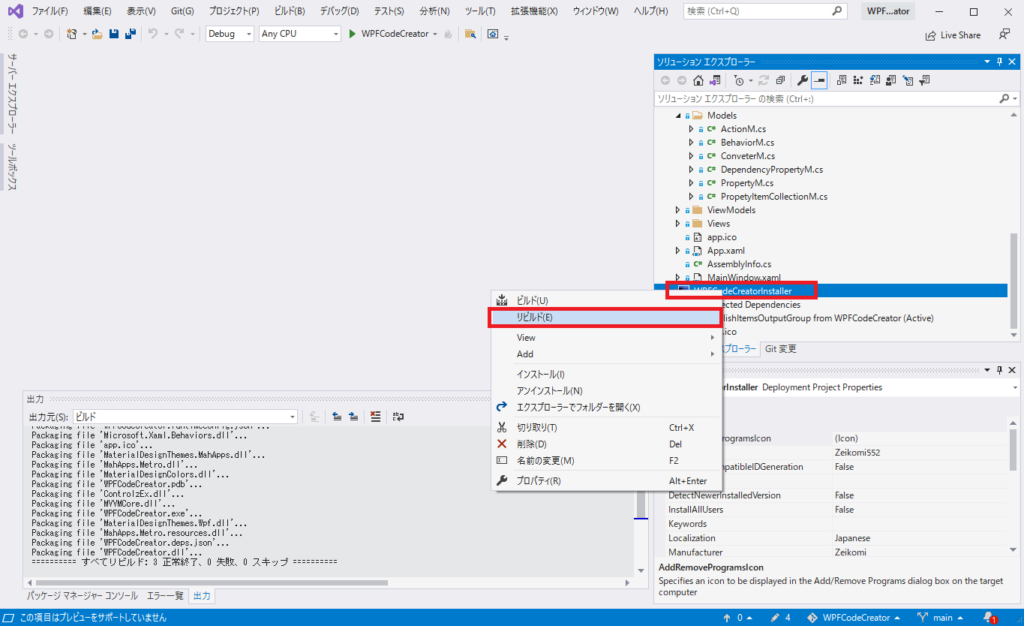Screen dimensions: 1024x626
Task: Open the Custom Actions Editor icon
Action: (x=908, y=80)
